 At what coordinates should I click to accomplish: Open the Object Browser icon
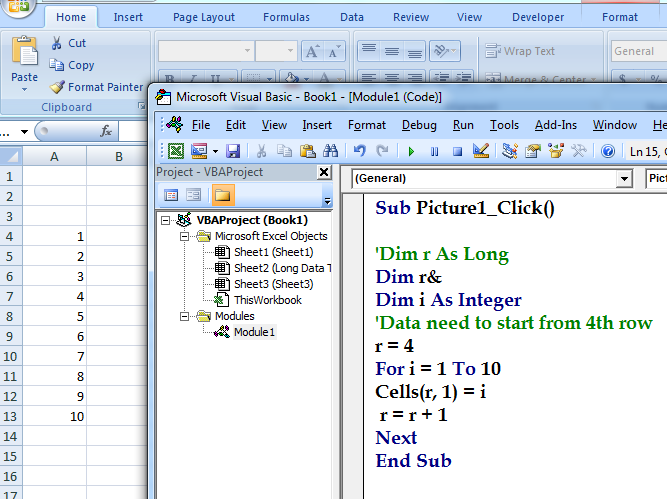pyautogui.click(x=556, y=151)
